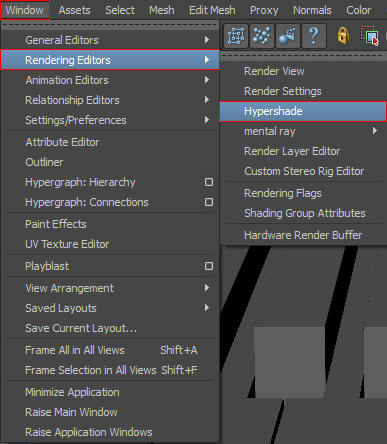Click the lattice deformer shelf icon
This screenshot has width=387, height=444.
(236, 36)
